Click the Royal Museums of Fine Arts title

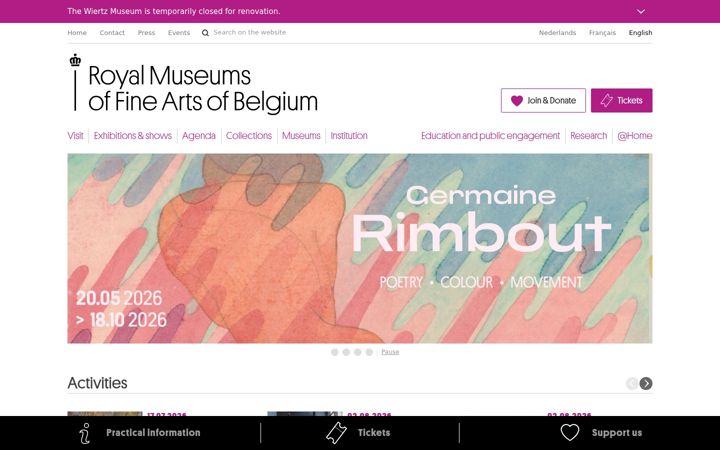203,89
